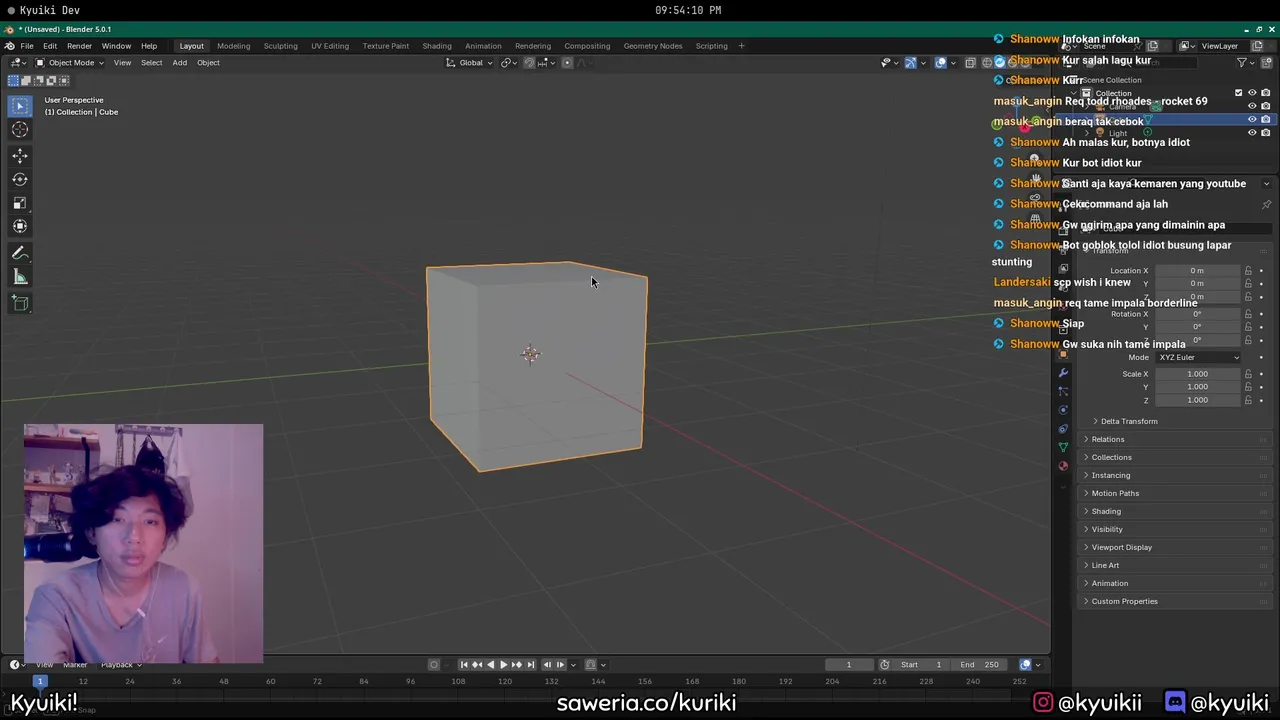Expand the Delta Transform panel
The image size is (1280, 720).
click(1129, 421)
